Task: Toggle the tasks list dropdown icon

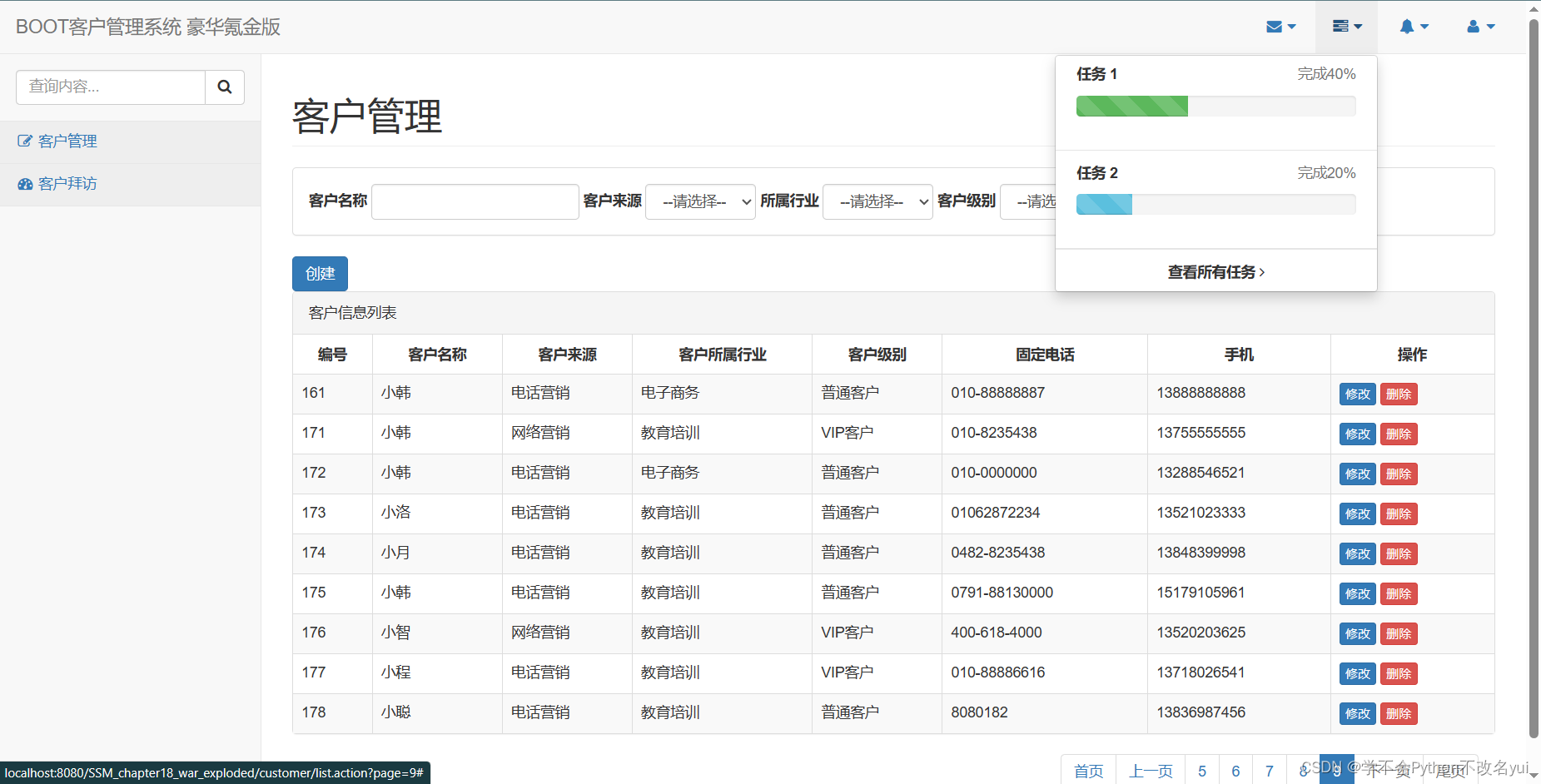Action: (1346, 27)
